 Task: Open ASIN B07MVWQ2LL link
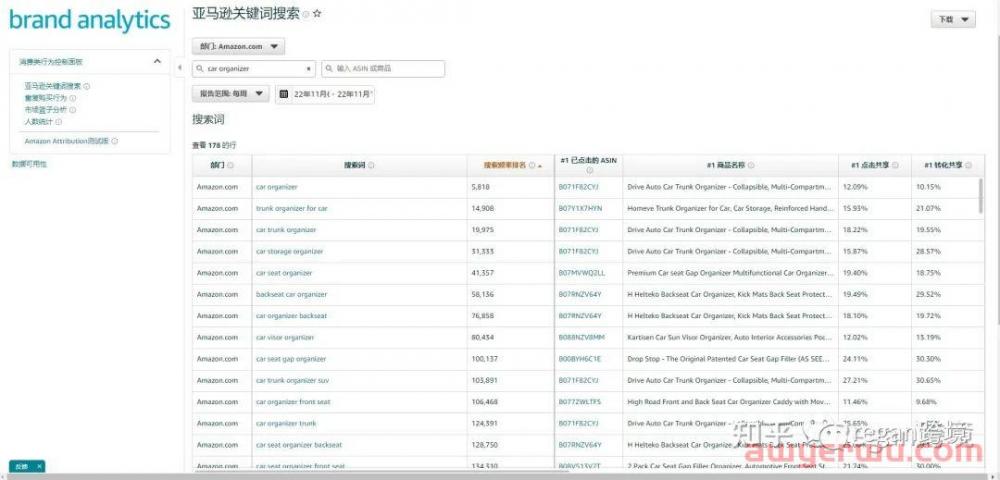[582, 273]
